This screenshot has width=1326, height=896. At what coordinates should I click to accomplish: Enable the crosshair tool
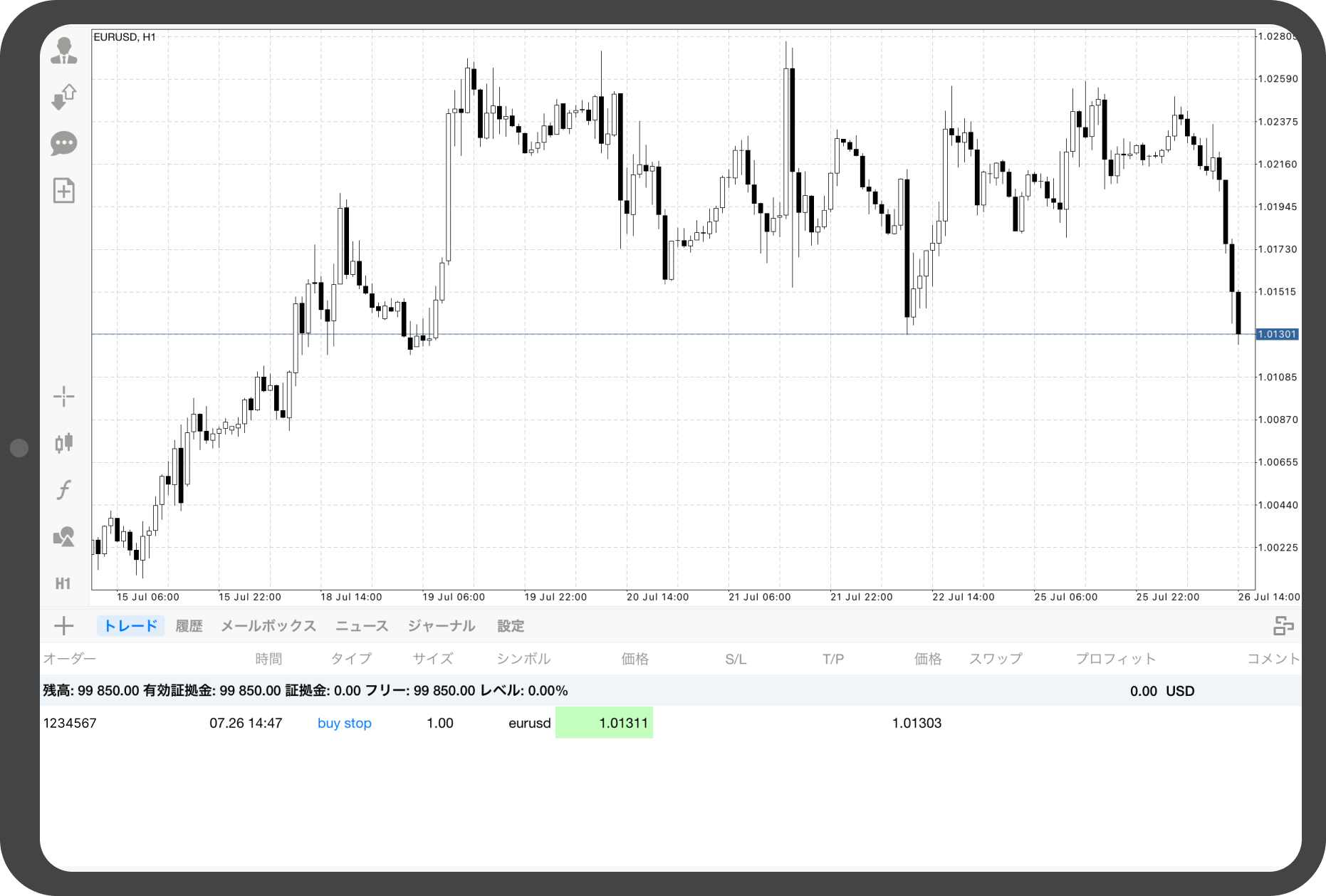coord(64,397)
